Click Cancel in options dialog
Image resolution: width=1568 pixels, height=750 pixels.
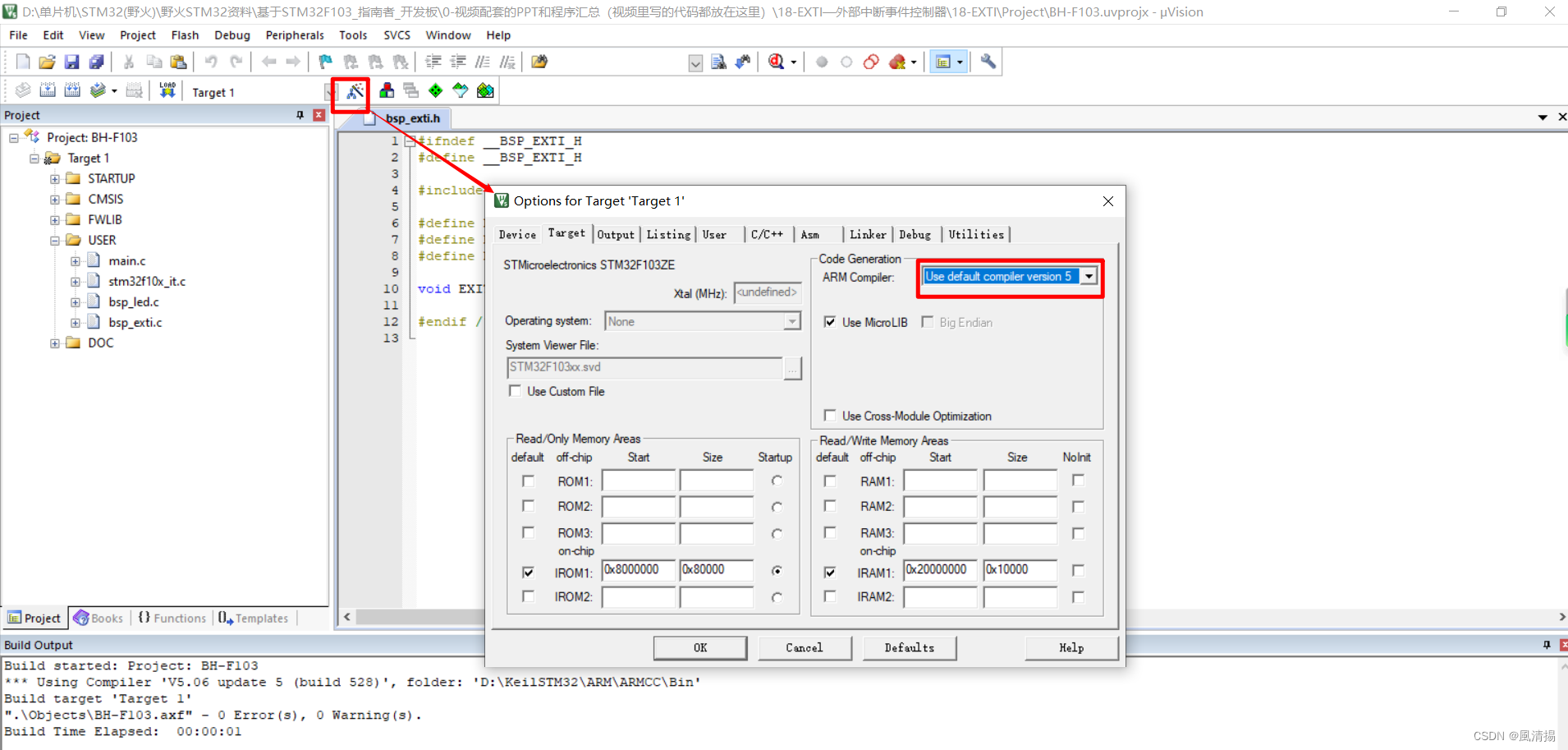point(805,647)
